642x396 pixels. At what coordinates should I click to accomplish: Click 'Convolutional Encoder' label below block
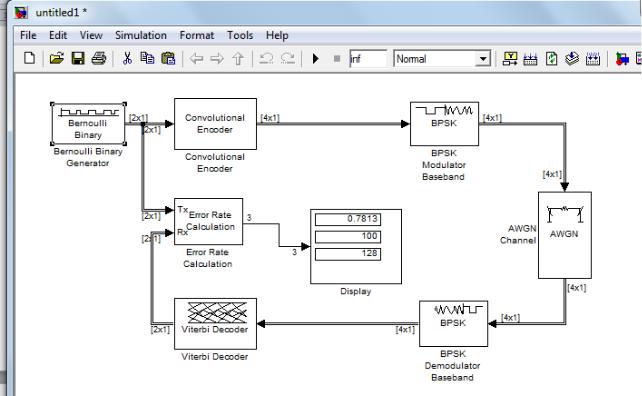coord(215,163)
